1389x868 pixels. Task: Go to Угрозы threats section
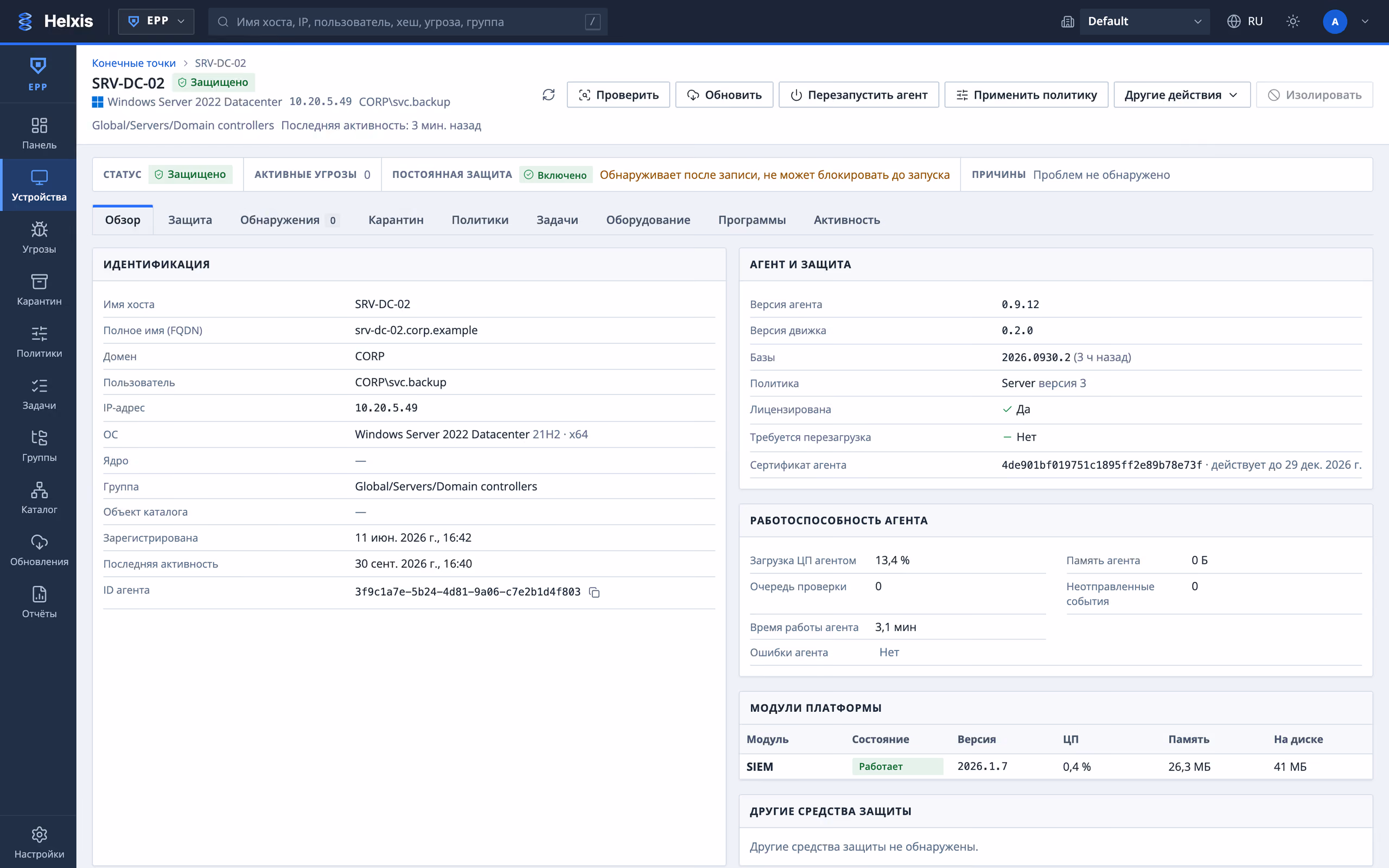click(x=39, y=238)
